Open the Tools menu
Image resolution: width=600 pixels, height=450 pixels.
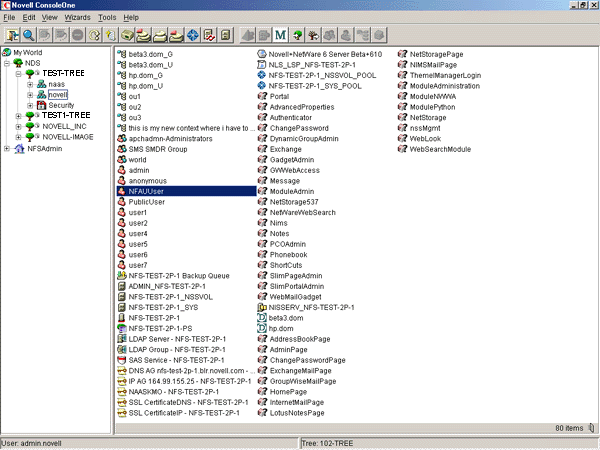click(107, 18)
